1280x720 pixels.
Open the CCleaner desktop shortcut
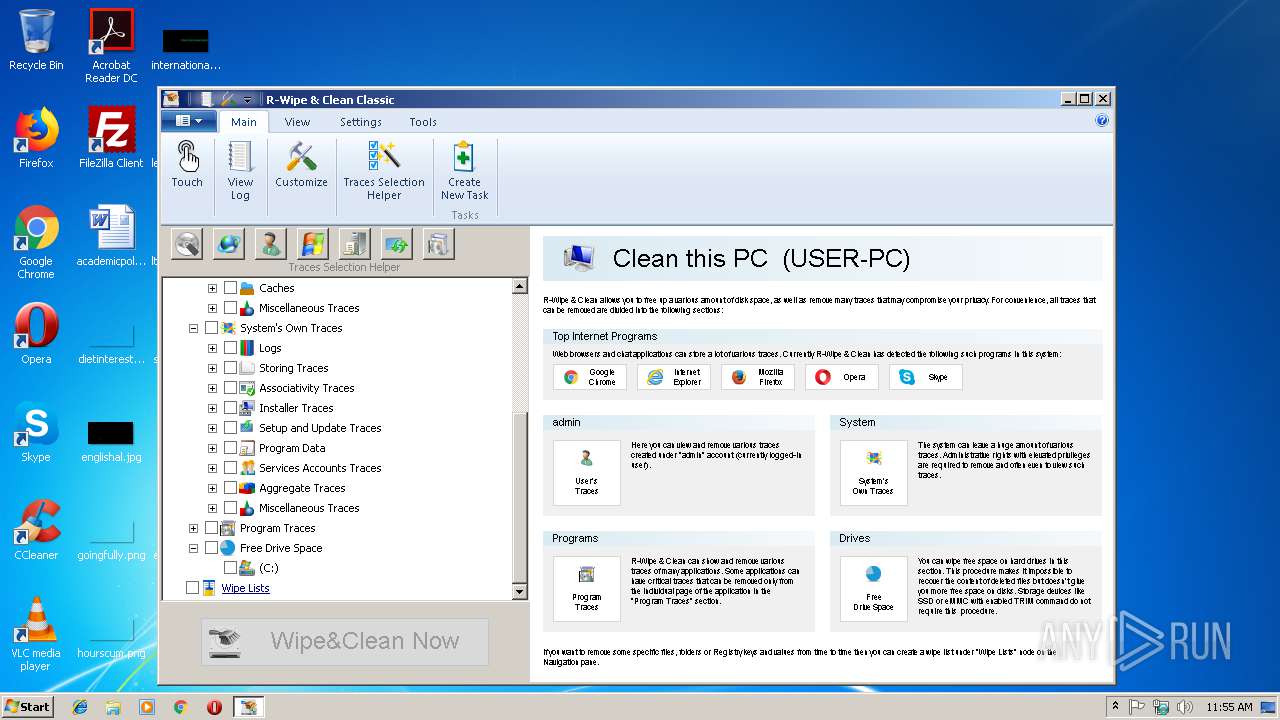click(36, 530)
